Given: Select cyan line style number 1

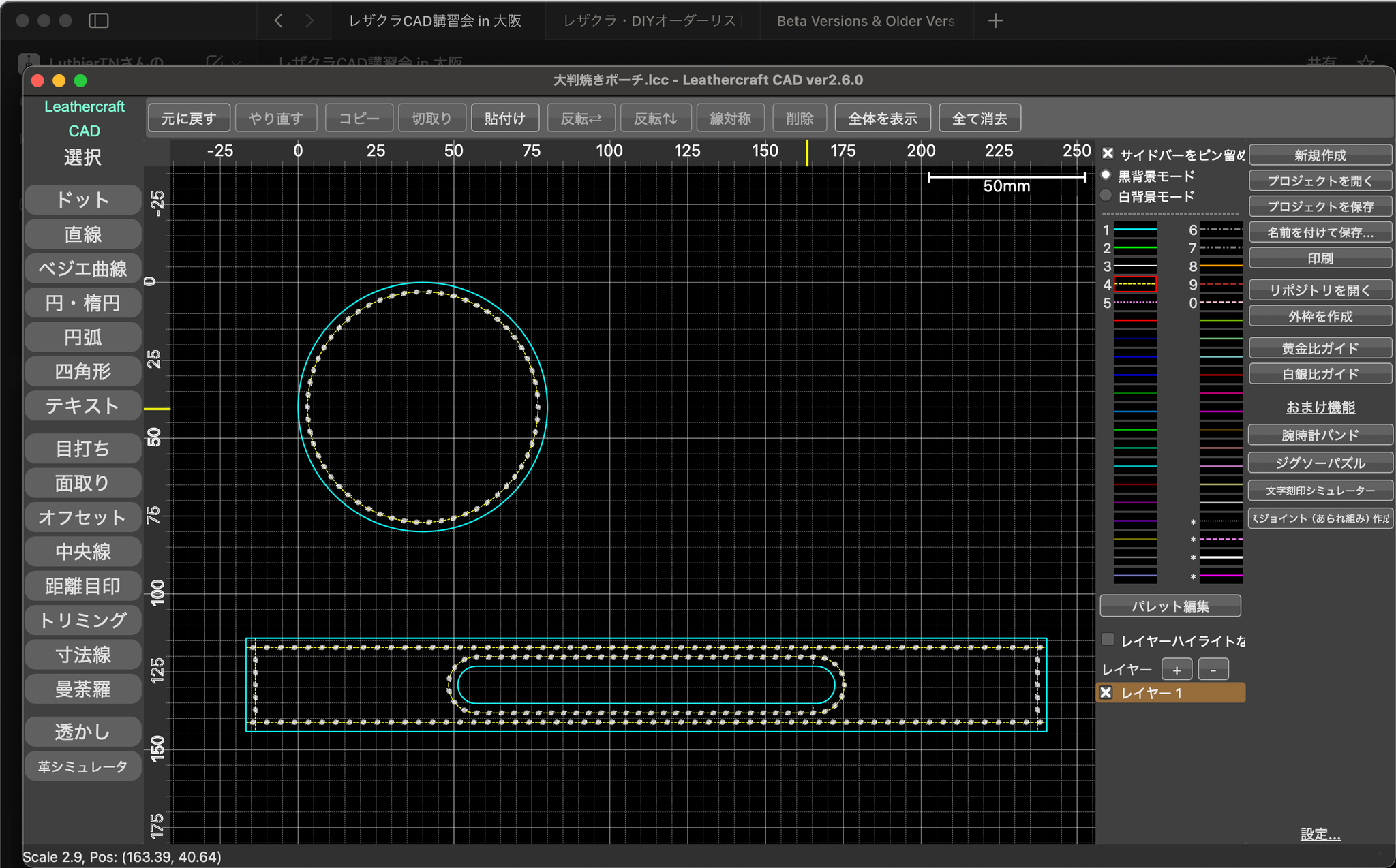Looking at the screenshot, I should coord(1135,230).
